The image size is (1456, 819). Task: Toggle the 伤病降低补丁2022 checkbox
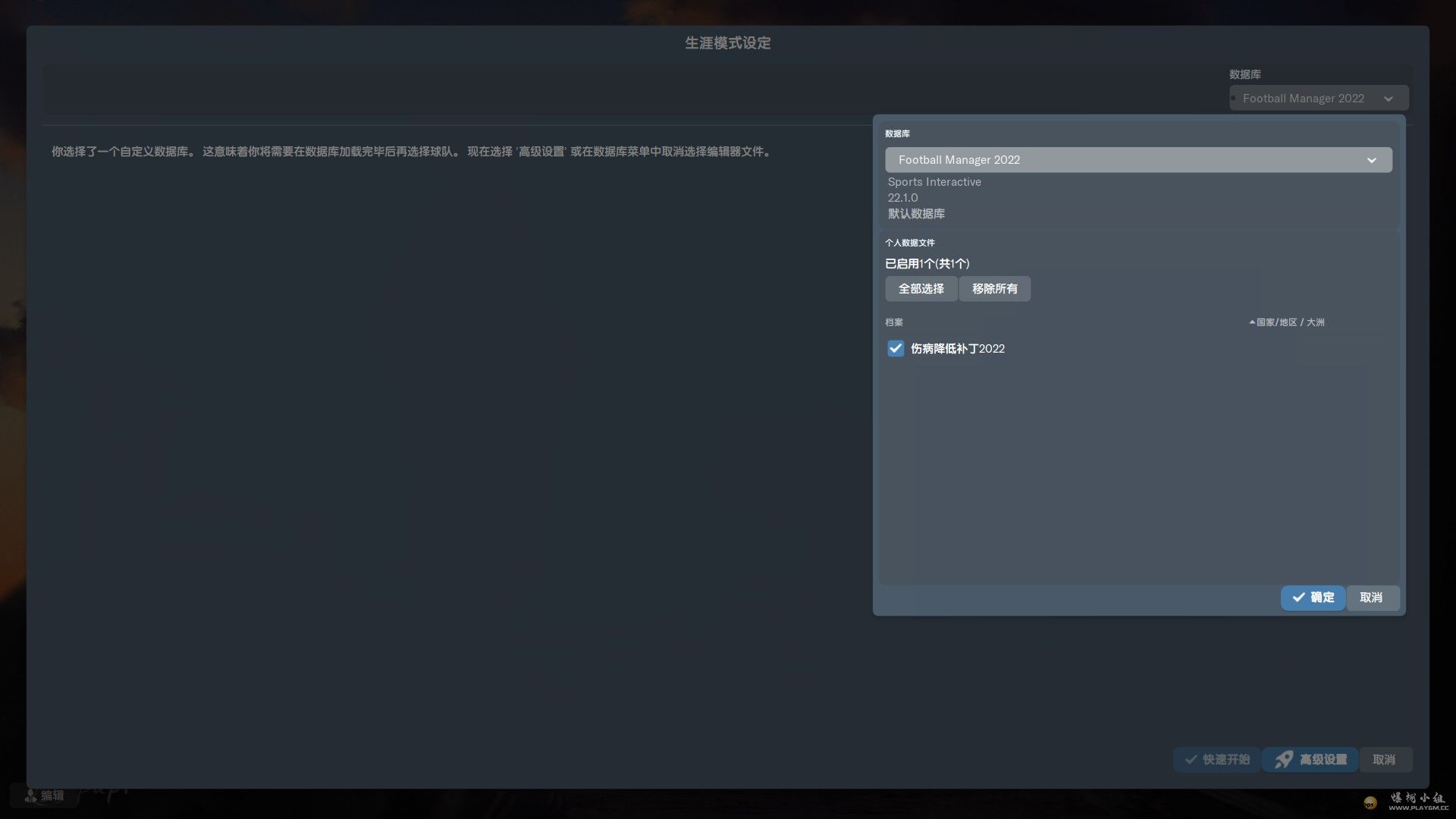pos(896,348)
